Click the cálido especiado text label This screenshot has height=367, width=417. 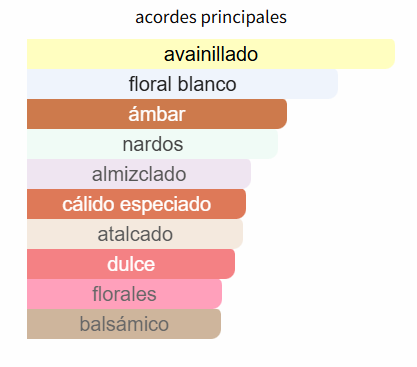(137, 204)
